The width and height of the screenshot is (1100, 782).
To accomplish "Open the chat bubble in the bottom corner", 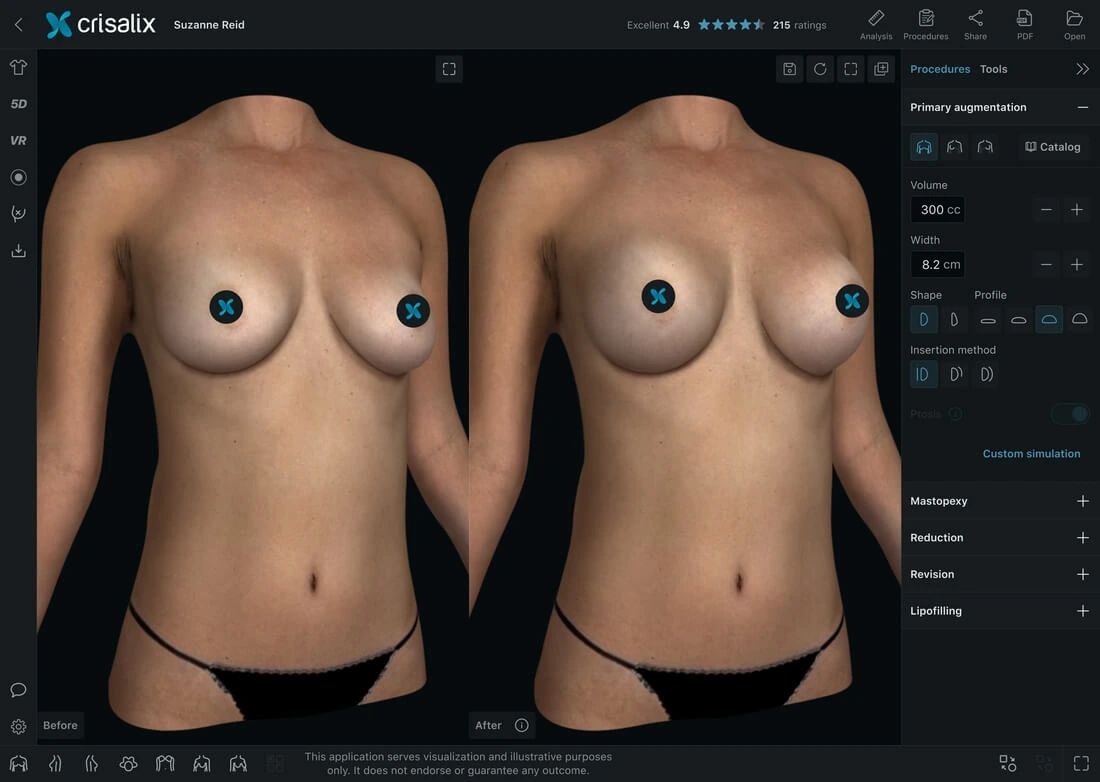I will [17, 689].
